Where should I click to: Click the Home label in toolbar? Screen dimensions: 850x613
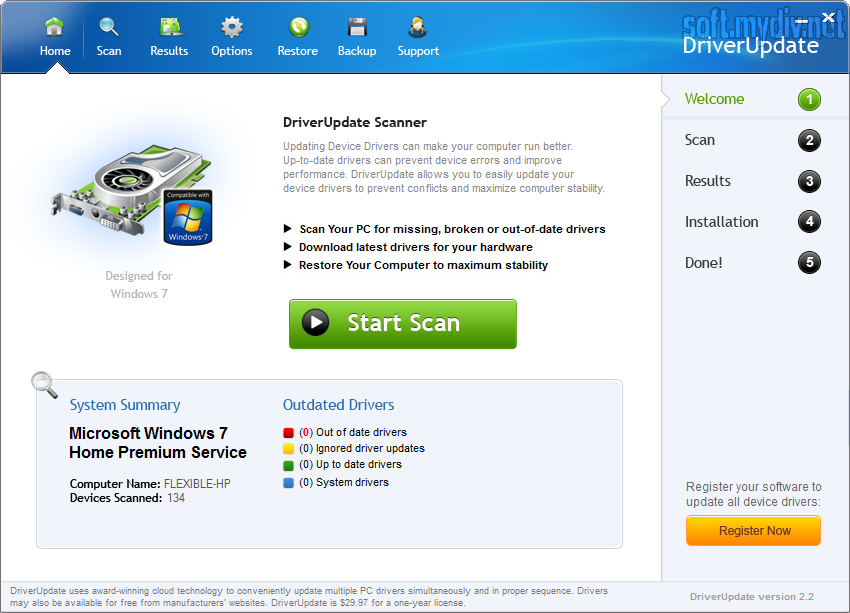pyautogui.click(x=55, y=51)
